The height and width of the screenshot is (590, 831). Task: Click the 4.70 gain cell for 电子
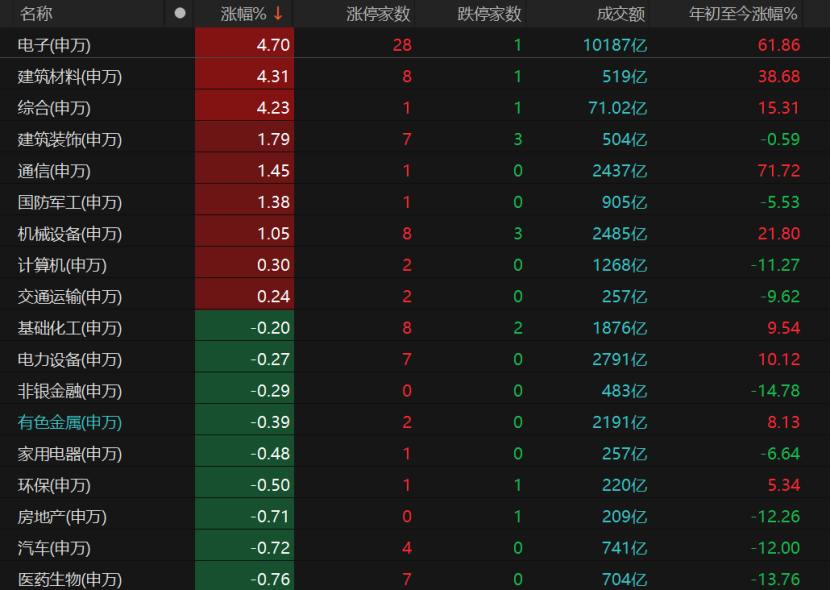point(244,45)
